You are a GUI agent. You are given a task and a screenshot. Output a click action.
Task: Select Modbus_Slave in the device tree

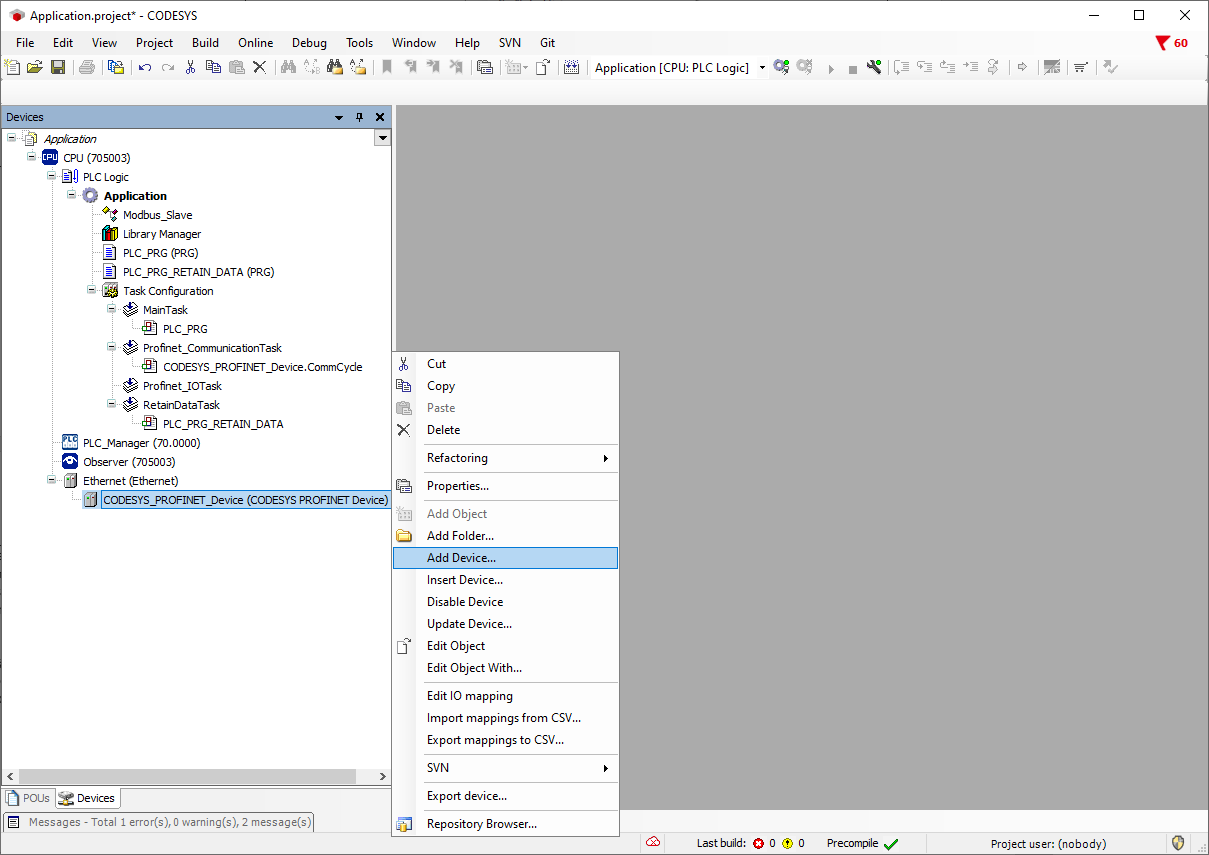tap(157, 215)
